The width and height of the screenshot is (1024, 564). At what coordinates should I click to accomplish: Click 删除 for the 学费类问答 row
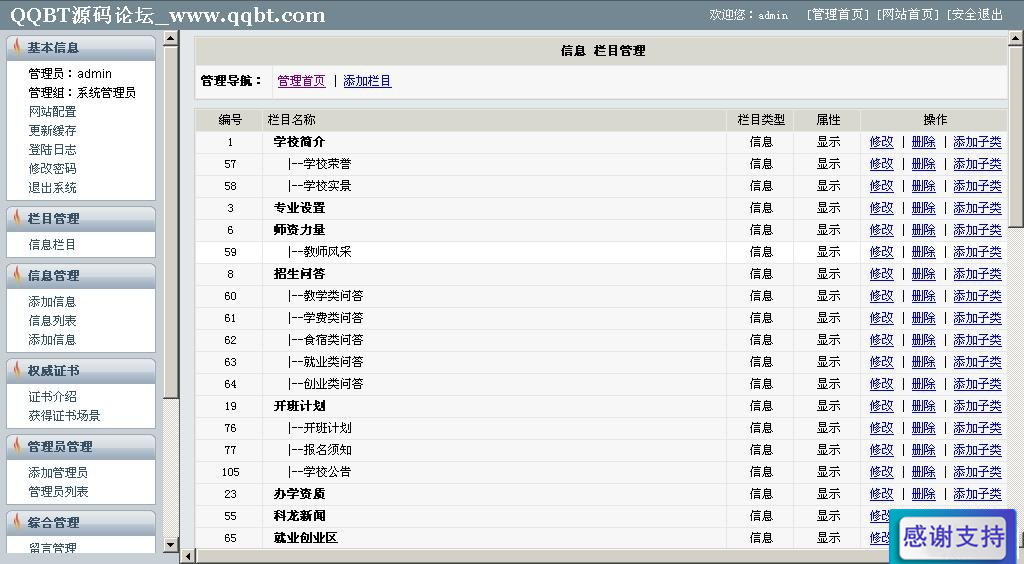point(923,318)
